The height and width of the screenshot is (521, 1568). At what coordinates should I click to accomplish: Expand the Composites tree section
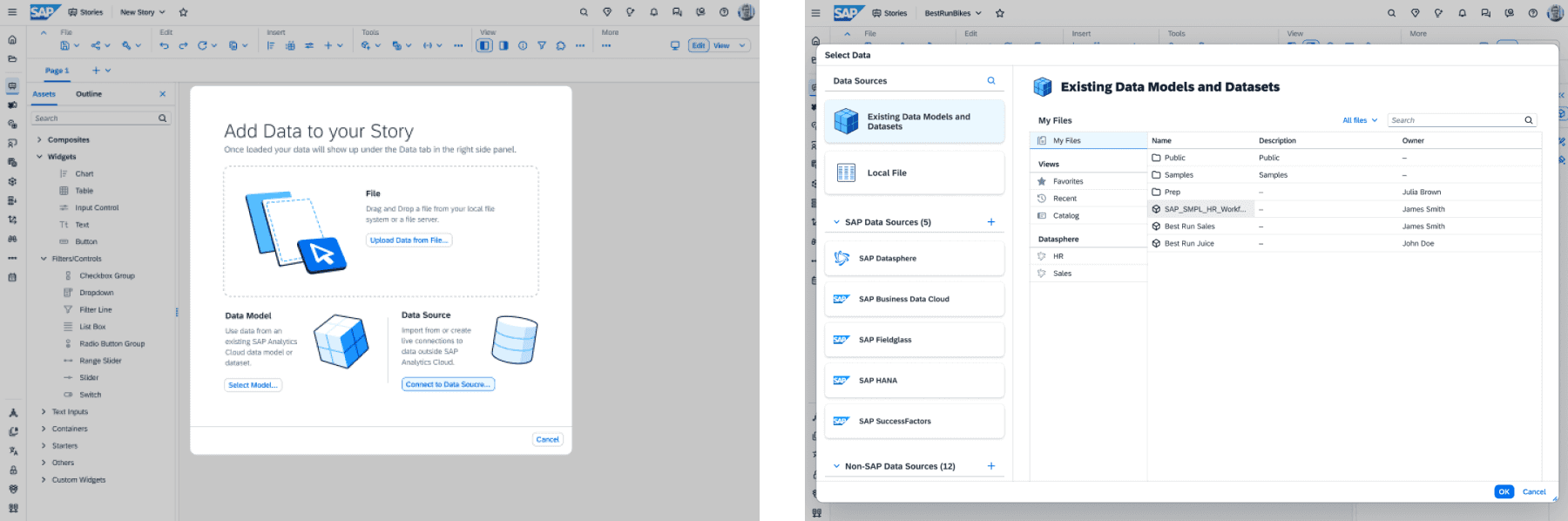click(x=39, y=139)
